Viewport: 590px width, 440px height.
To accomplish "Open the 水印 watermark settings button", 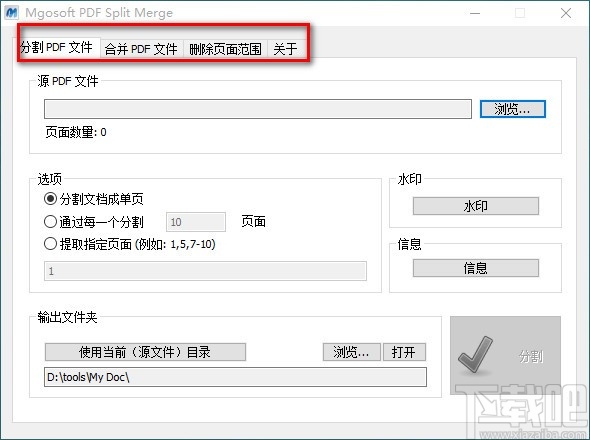I will point(476,206).
